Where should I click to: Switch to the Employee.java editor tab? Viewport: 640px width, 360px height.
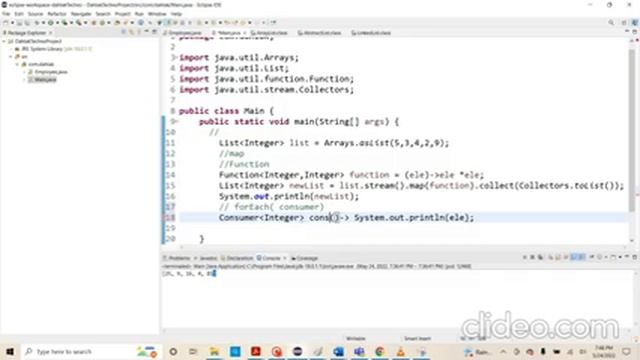(184, 33)
